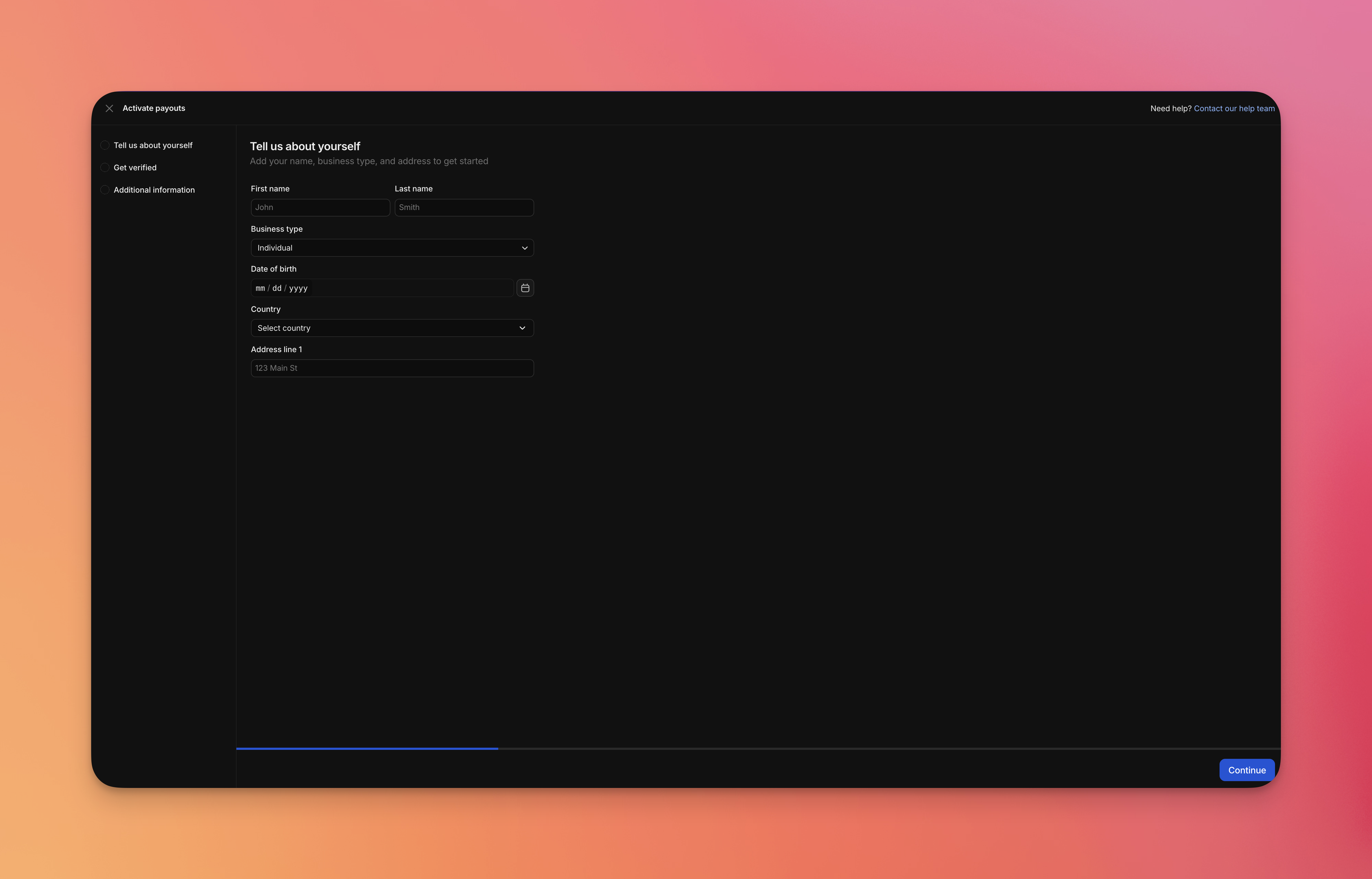Open the Contact our help team link
Viewport: 1372px width, 879px height.
(1234, 108)
